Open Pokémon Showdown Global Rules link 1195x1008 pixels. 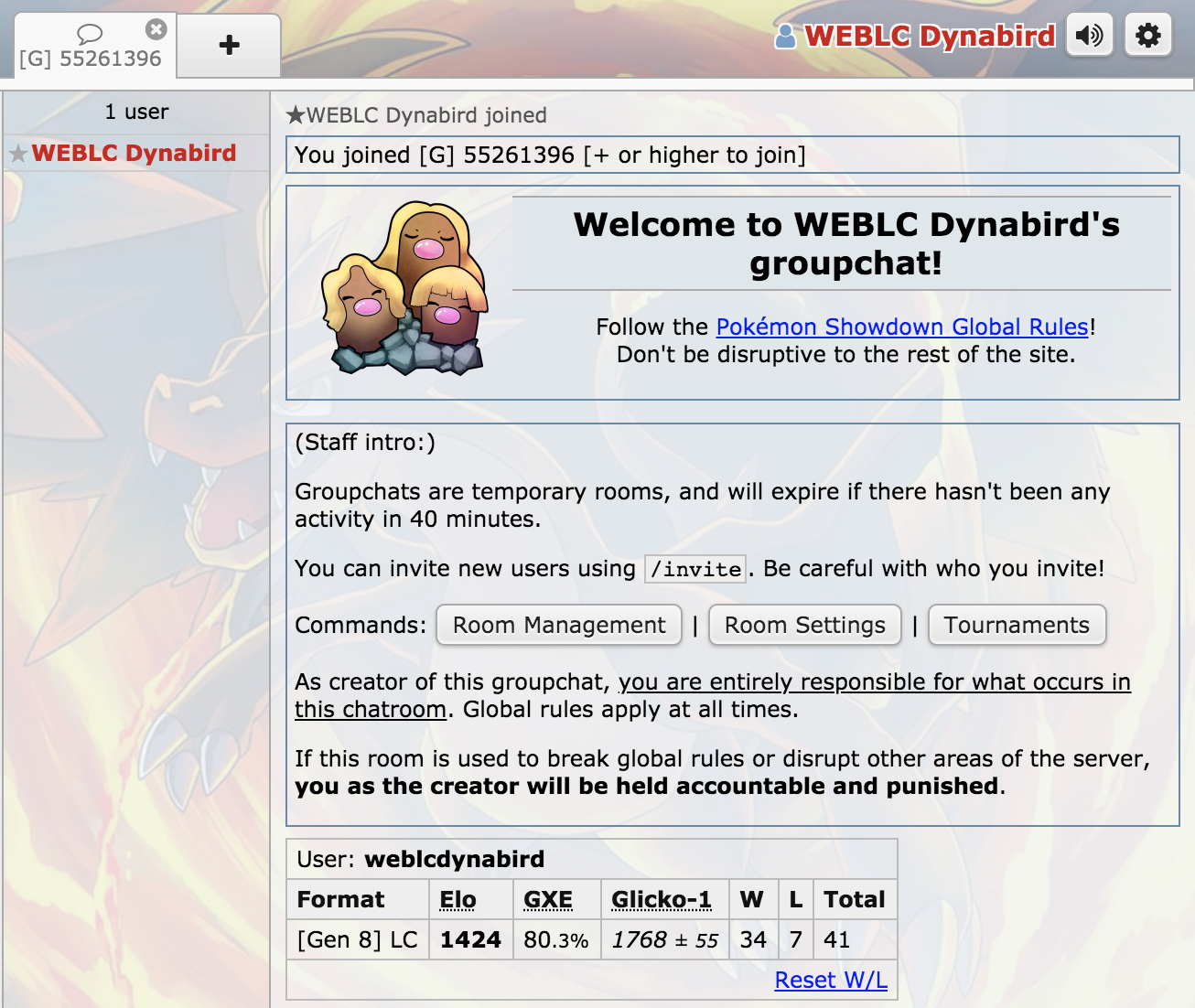(x=902, y=327)
